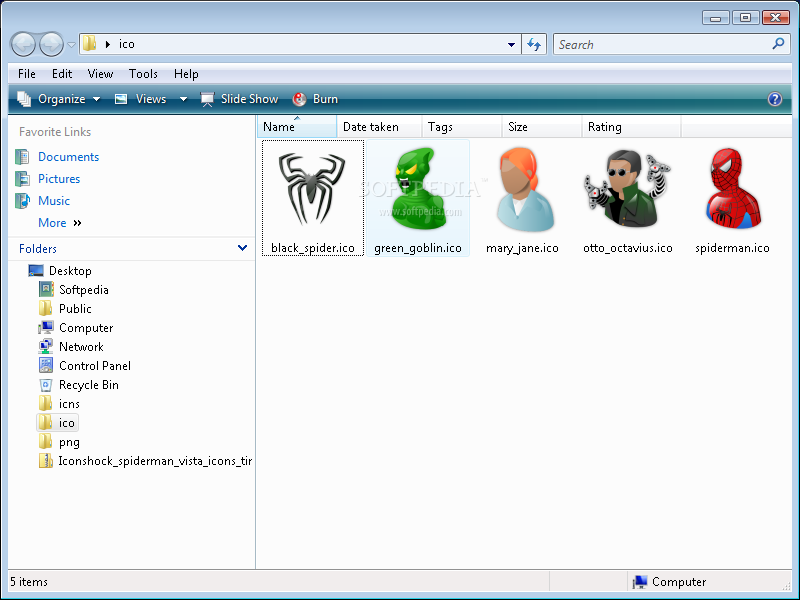Sort by the Size column header
The image size is (800, 600).
542,127
